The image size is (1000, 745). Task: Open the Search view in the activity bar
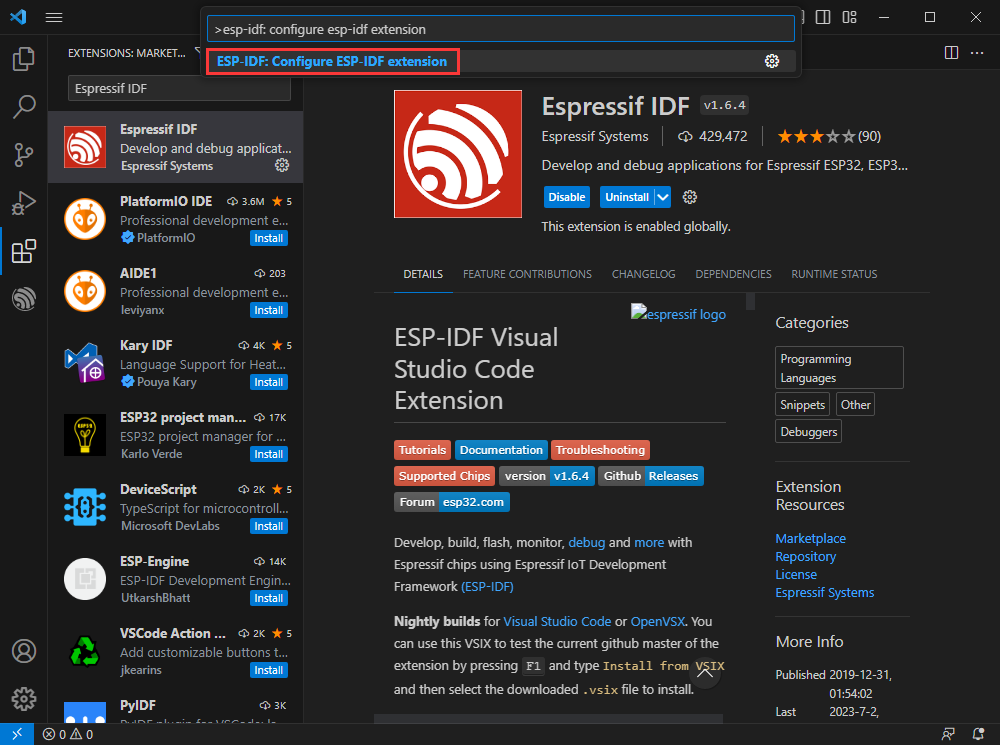click(x=24, y=107)
